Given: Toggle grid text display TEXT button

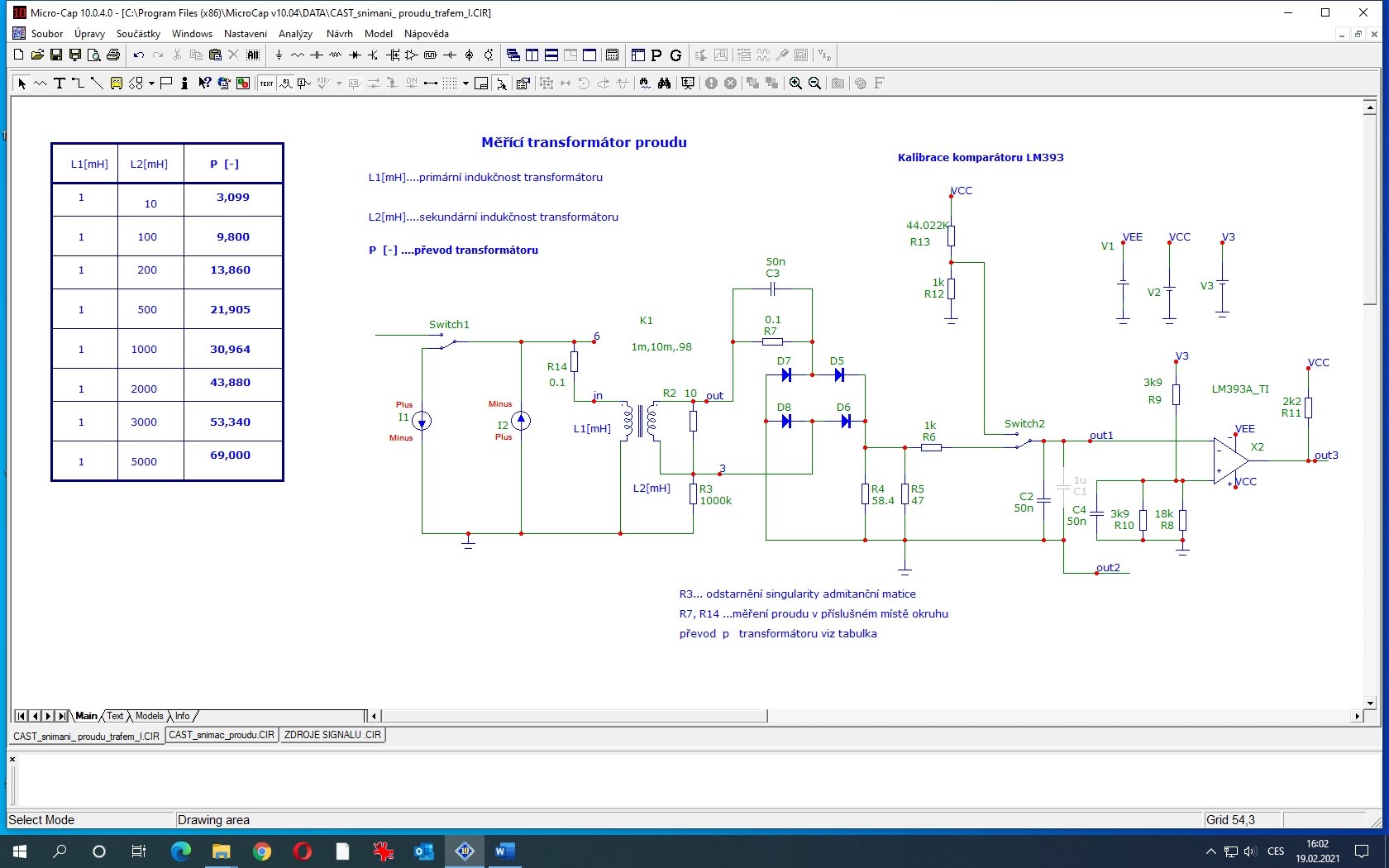Looking at the screenshot, I should (x=266, y=83).
